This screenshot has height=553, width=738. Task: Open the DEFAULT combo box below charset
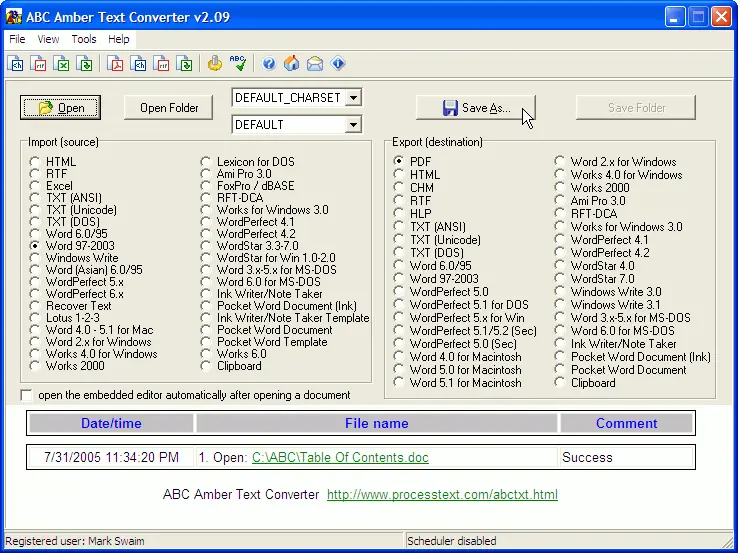(353, 125)
